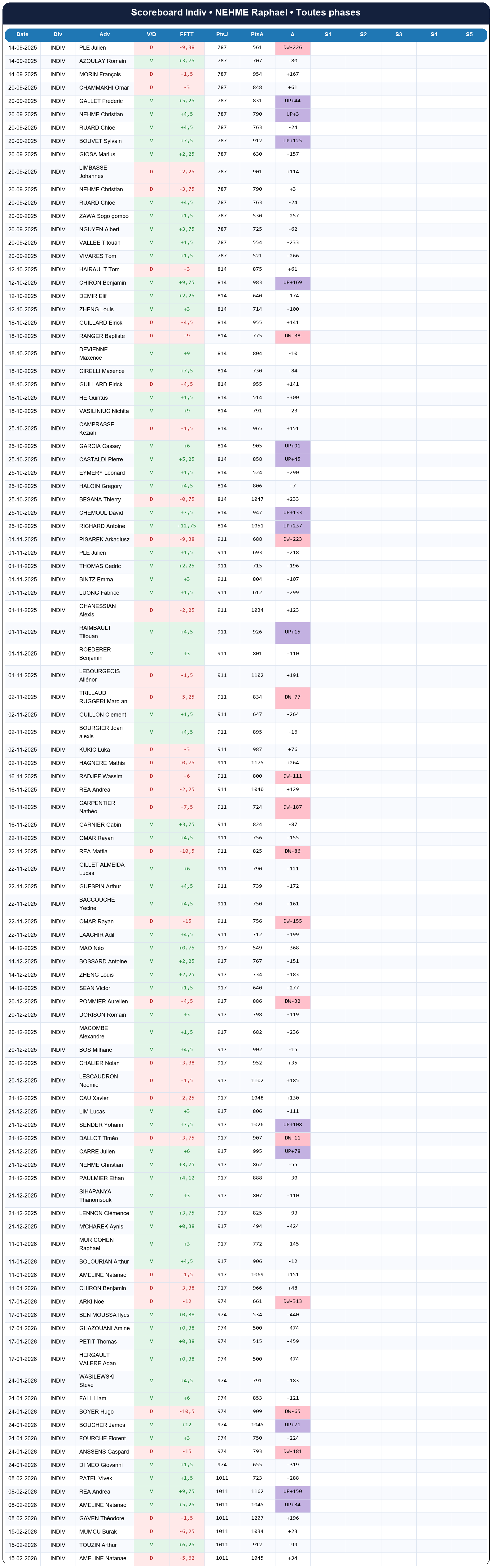Click the PtsA column header

257,35
